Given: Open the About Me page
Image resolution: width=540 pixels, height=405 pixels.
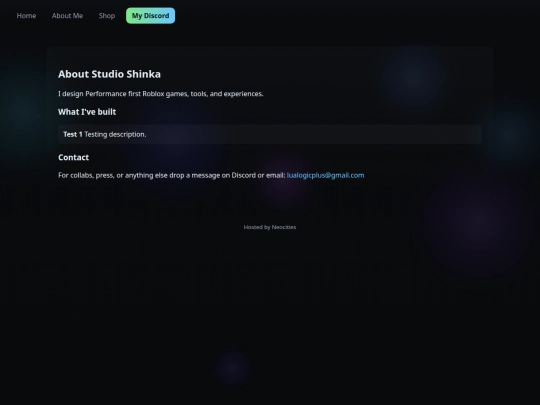Looking at the screenshot, I should click(x=67, y=16).
